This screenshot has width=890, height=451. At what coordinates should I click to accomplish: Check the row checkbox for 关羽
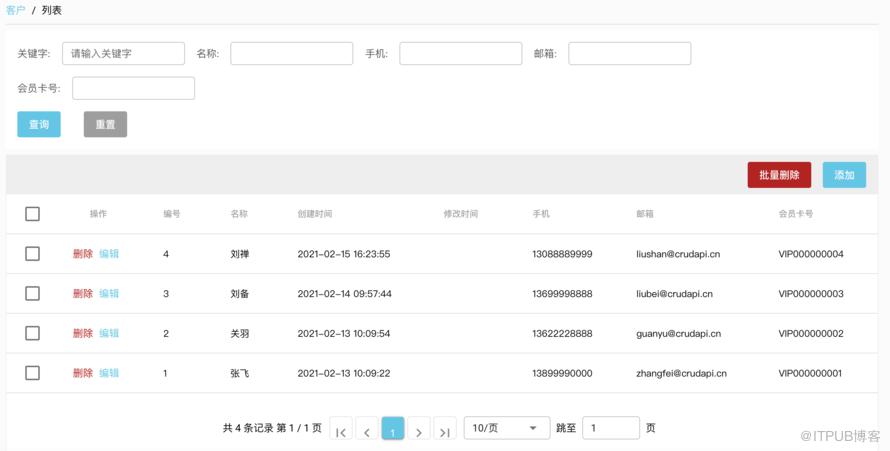[32, 333]
